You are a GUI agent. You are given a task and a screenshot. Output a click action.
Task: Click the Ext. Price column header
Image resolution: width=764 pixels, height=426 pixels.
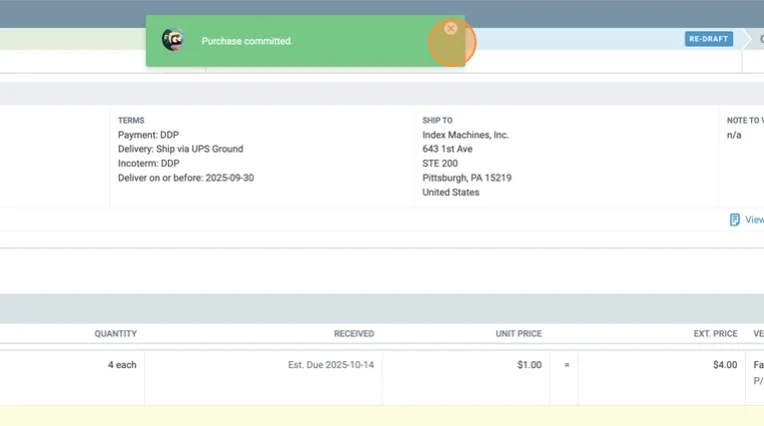(715, 334)
